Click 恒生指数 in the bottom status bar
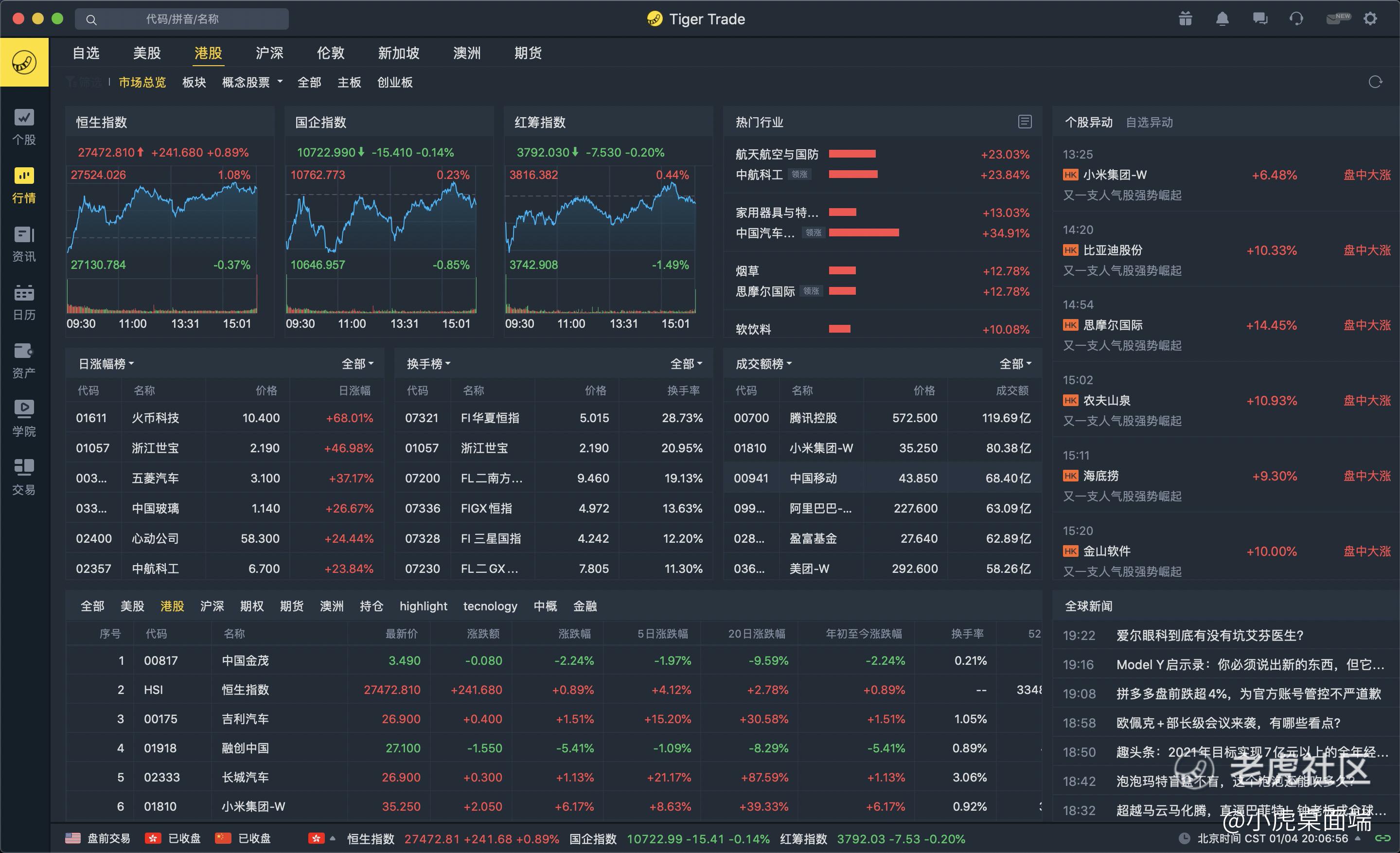The width and height of the screenshot is (1400, 853). click(x=371, y=838)
